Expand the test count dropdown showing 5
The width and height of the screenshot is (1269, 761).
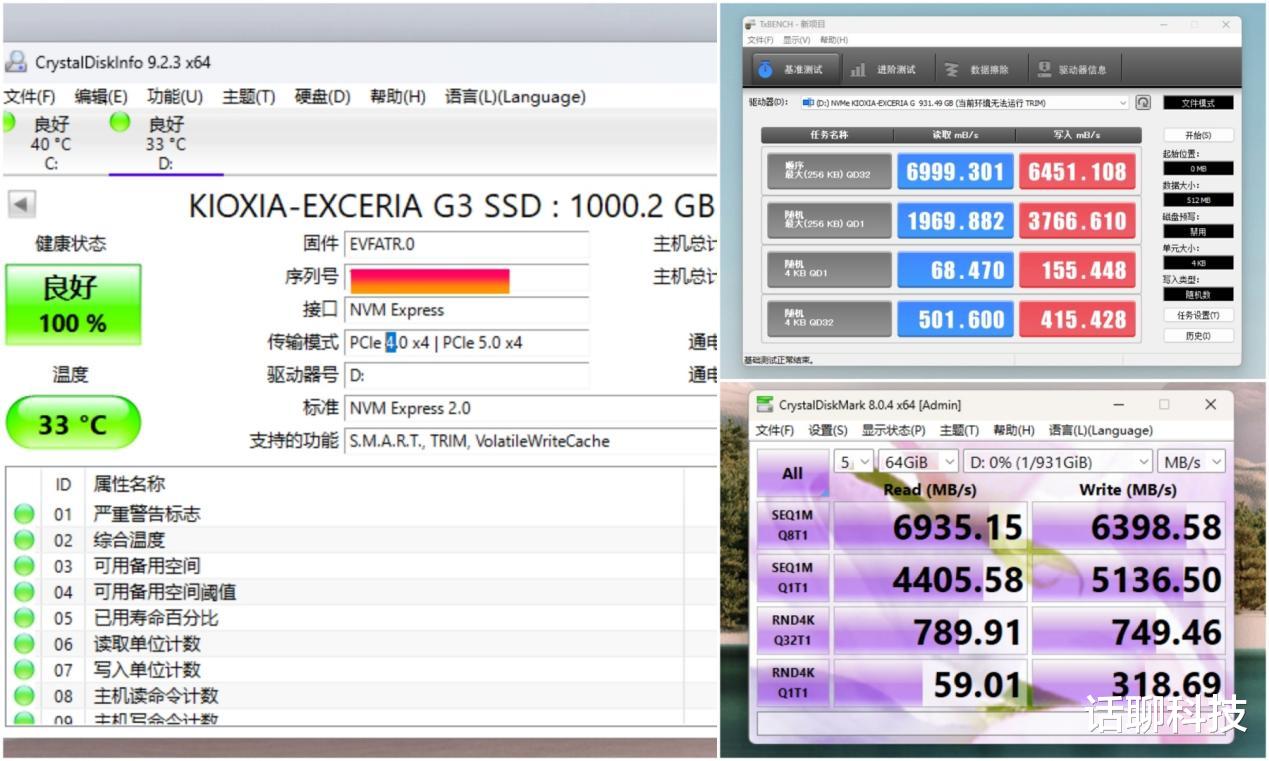coord(854,462)
